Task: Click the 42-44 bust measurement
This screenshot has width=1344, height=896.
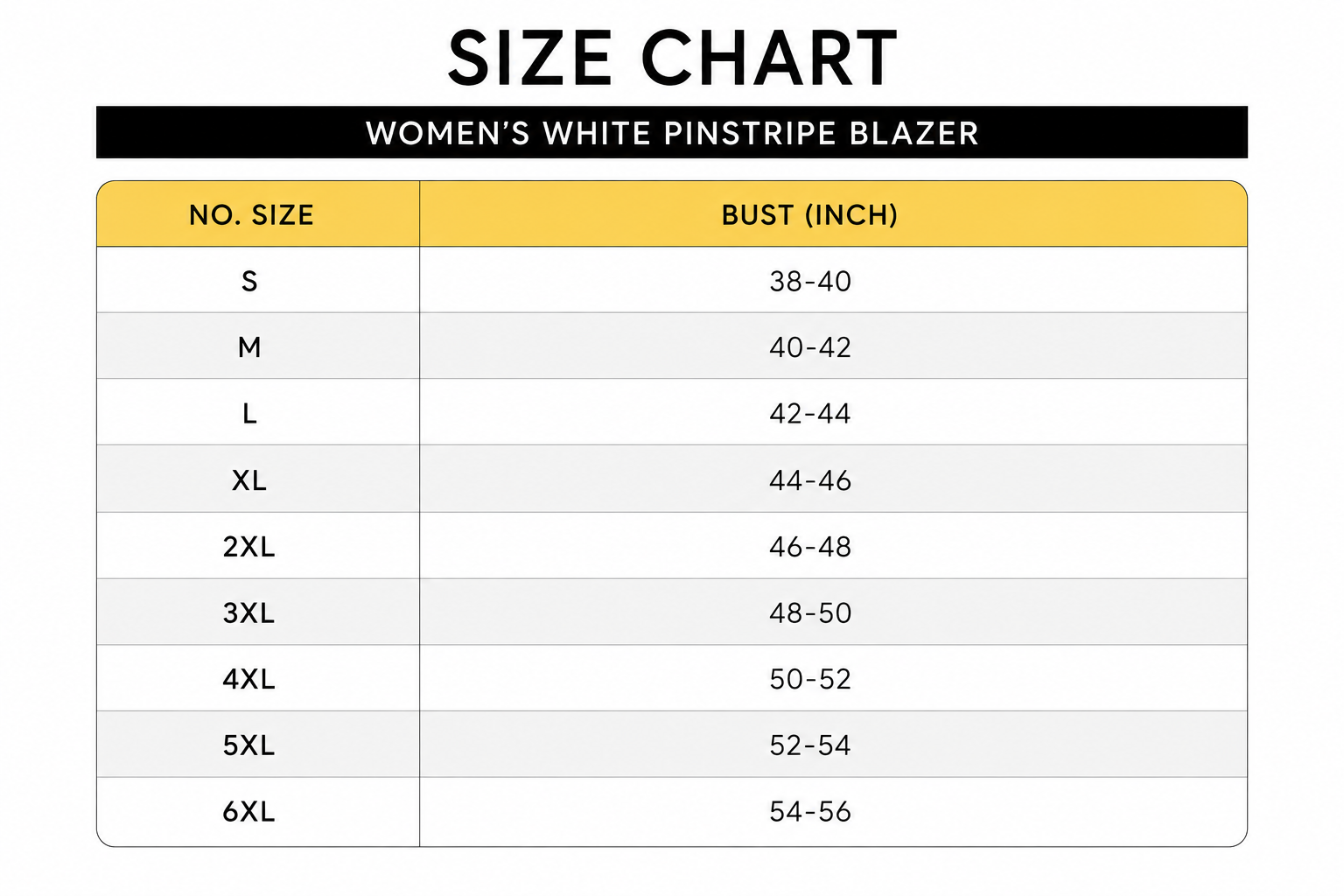Action: pyautogui.click(x=810, y=414)
